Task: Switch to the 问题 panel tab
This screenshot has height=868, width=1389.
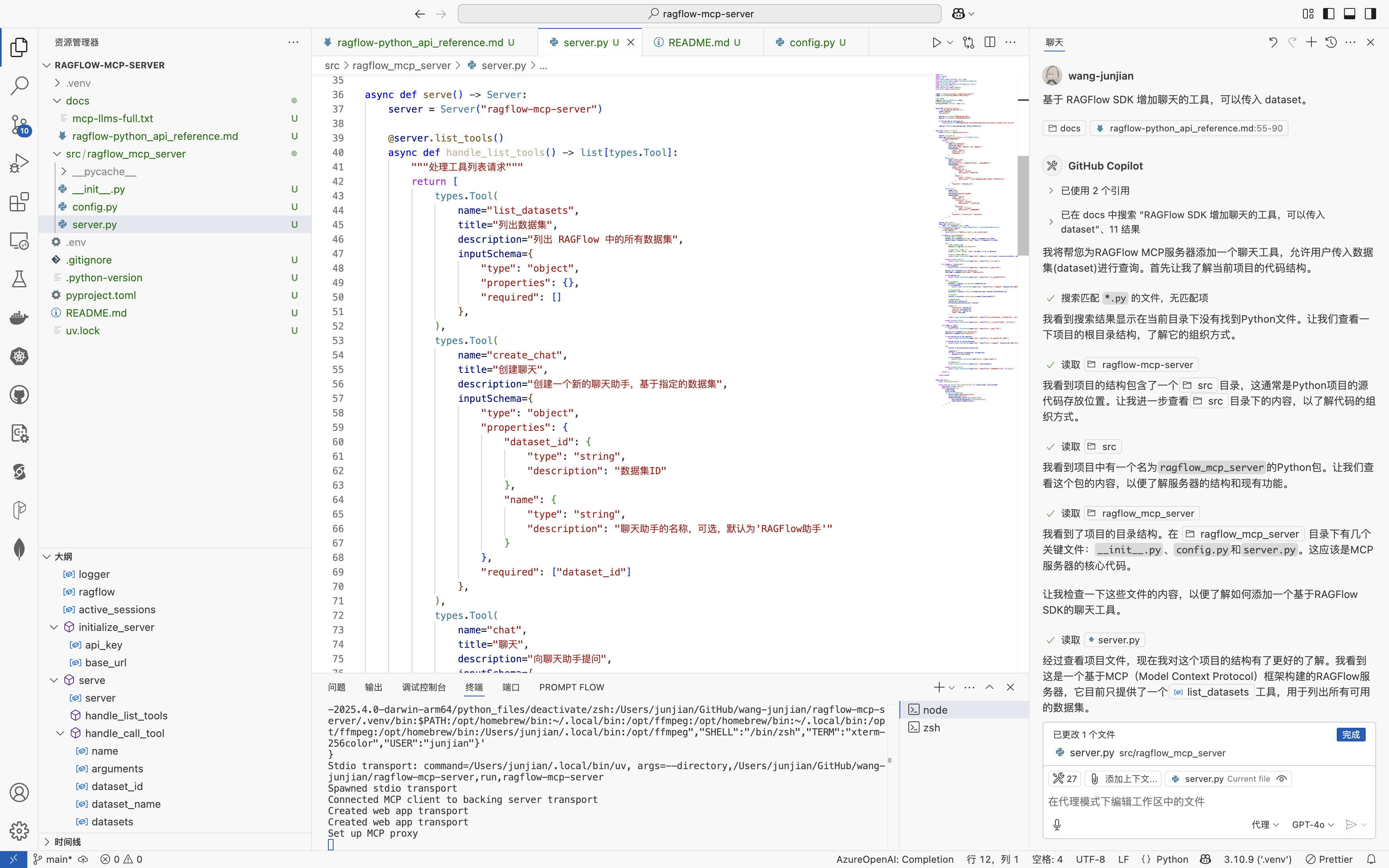Action: (x=336, y=687)
